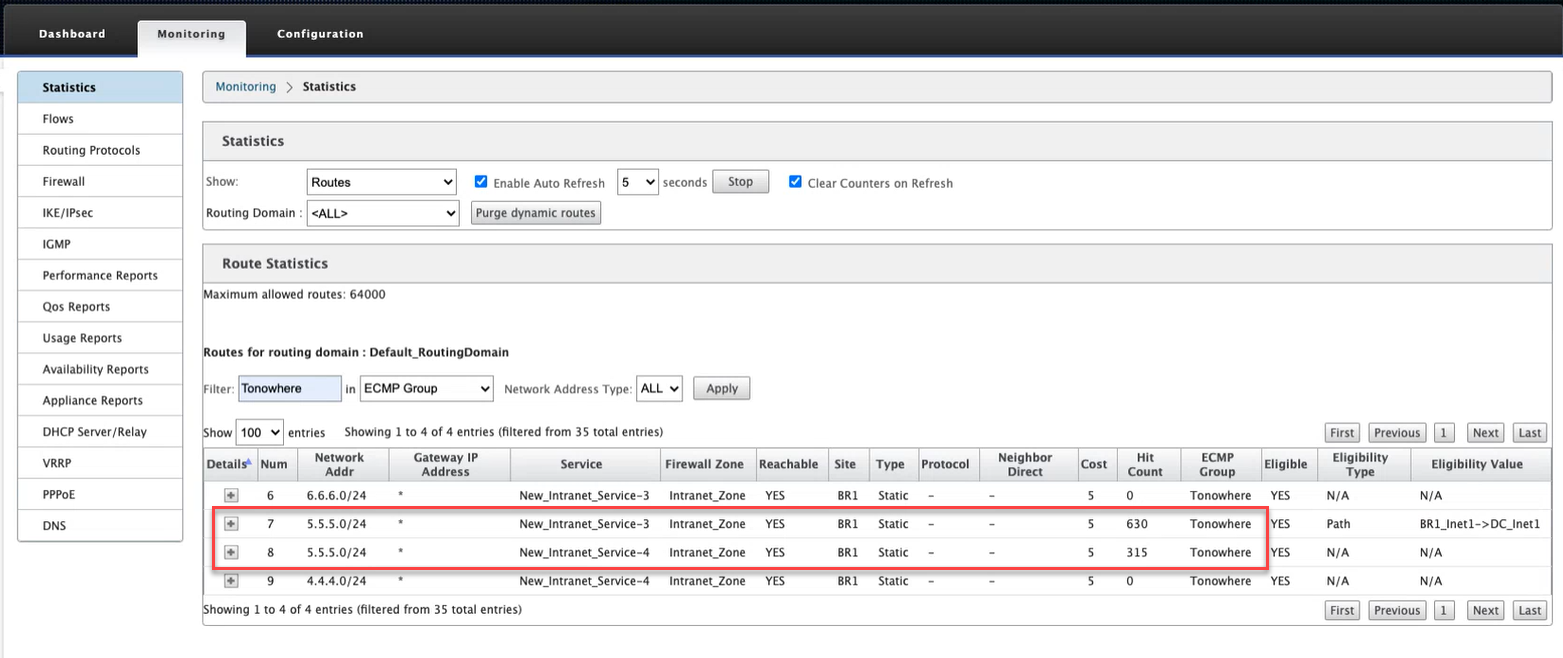
Task: Open the ECMP Group filter dropdown
Action: tap(427, 389)
